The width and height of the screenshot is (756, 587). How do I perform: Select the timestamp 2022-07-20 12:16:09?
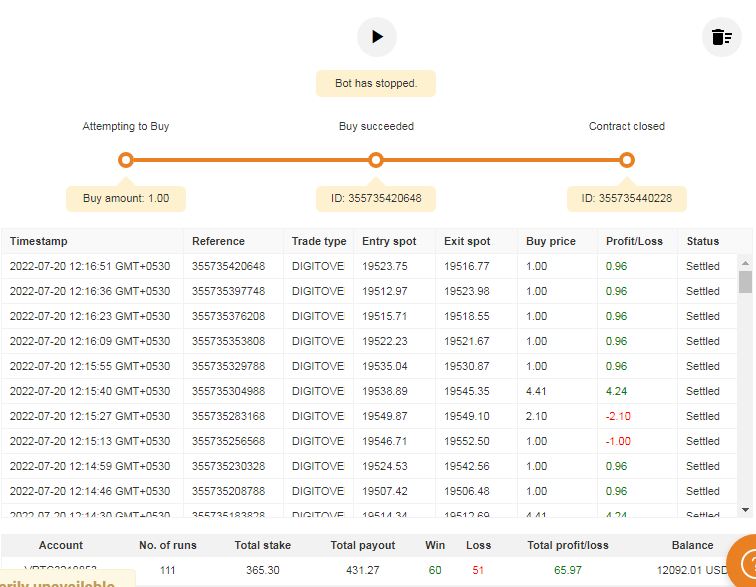pos(90,341)
